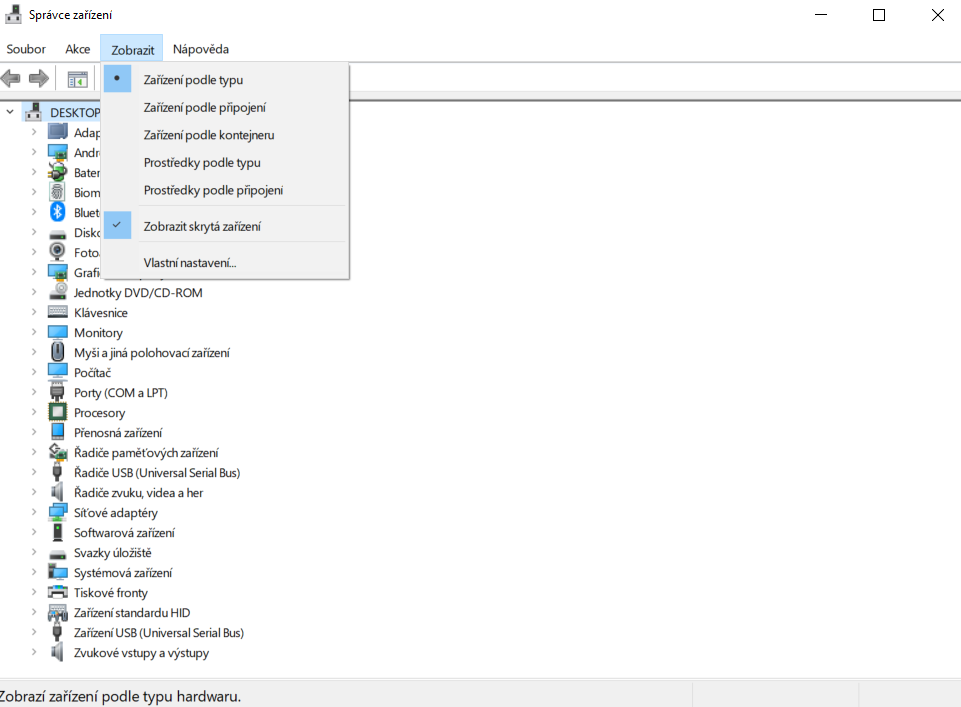
Task: Click the Systémová zařízení icon
Action: point(58,572)
